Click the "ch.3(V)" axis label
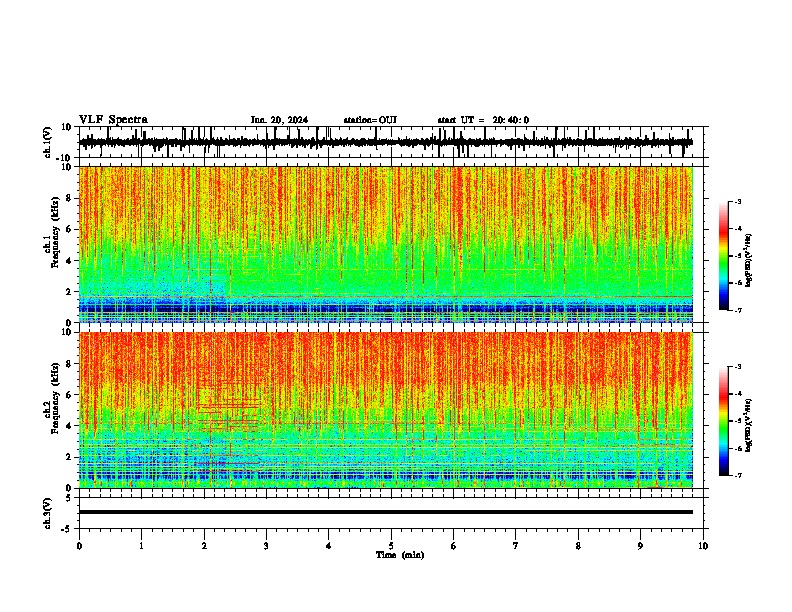 [x=48, y=513]
